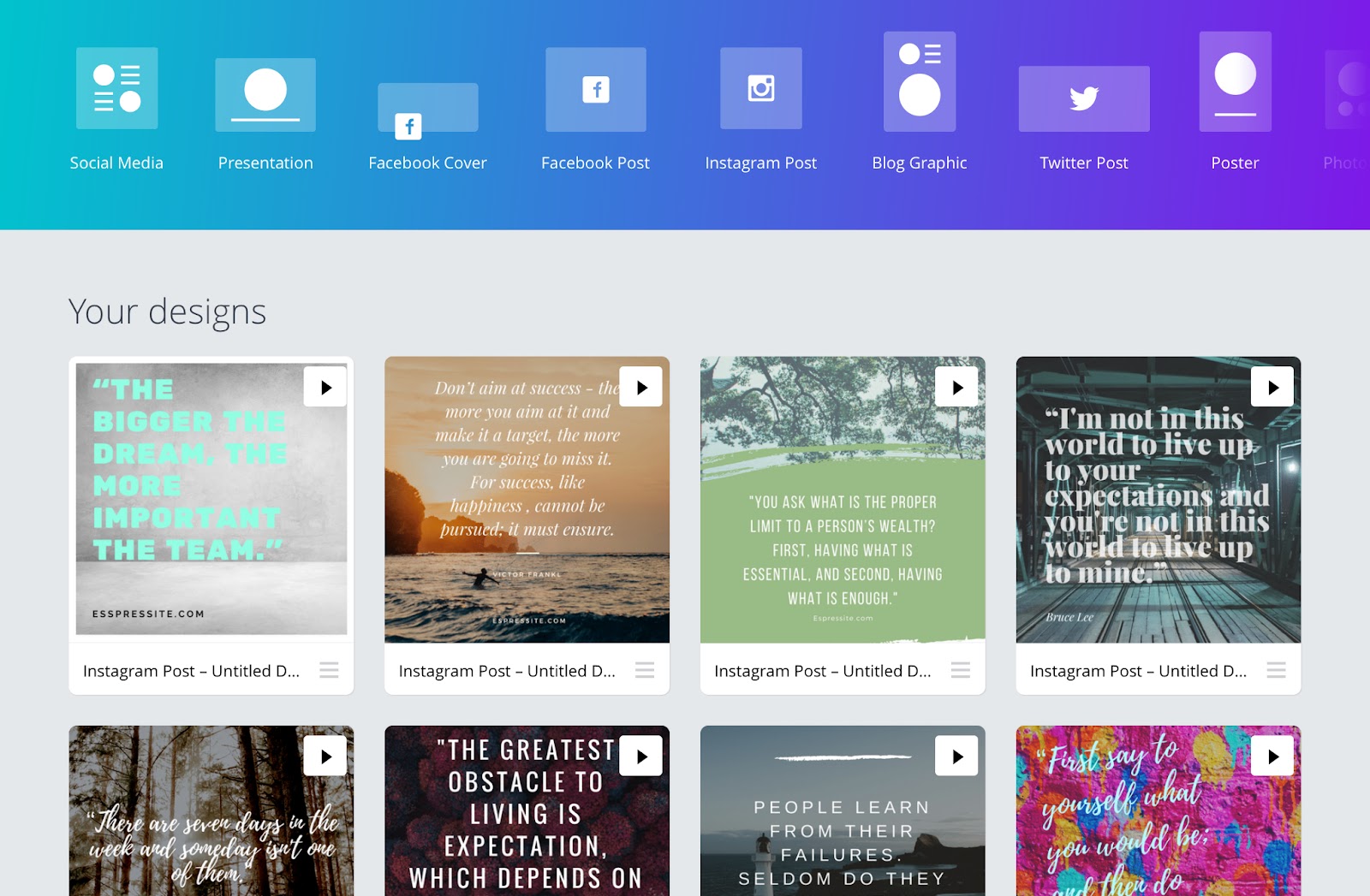This screenshot has height=896, width=1370.
Task: Play the 'Bigger the dream' design
Action: (x=325, y=387)
